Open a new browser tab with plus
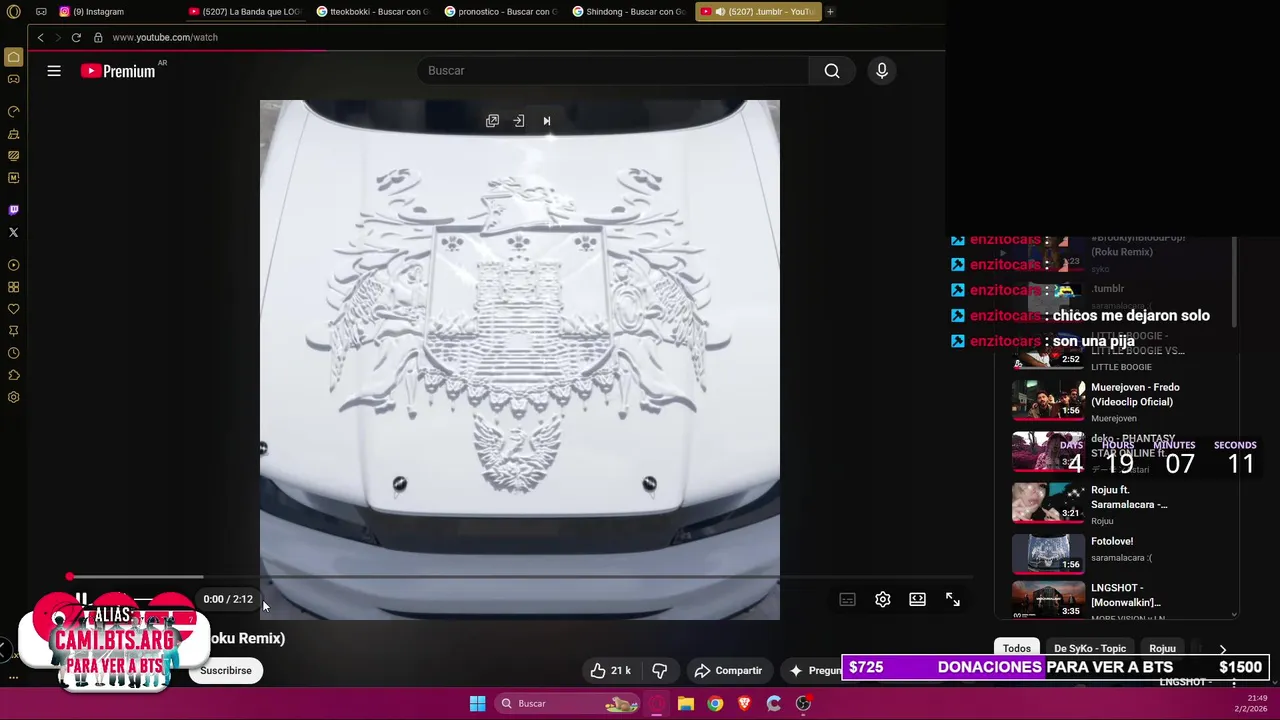The image size is (1280, 720). pyautogui.click(x=830, y=12)
